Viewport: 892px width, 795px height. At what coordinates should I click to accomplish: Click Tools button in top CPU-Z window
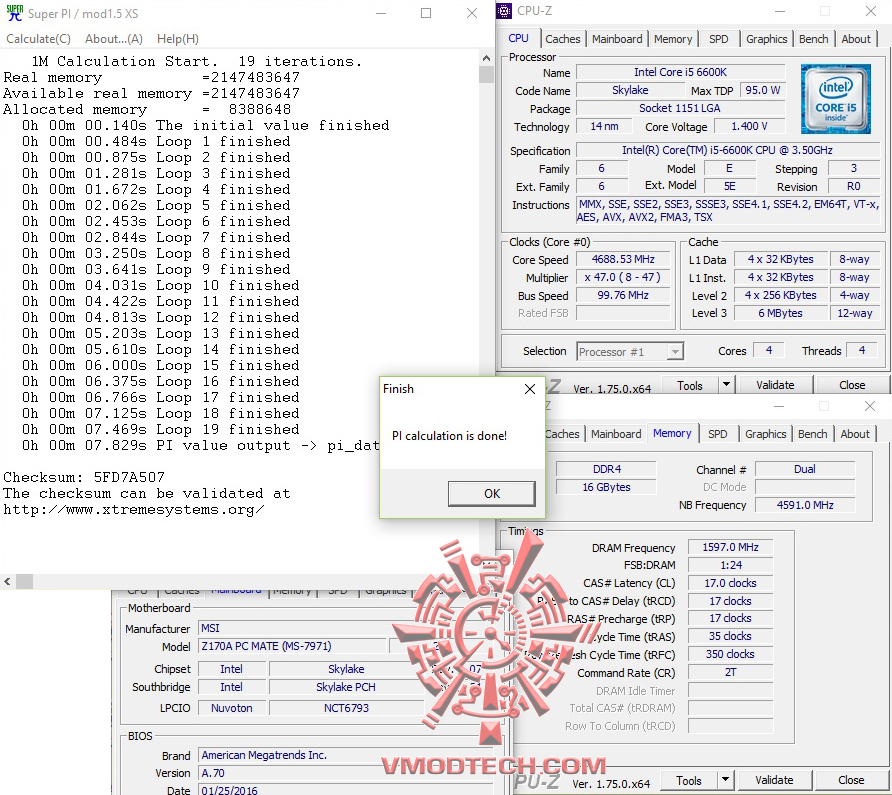pyautogui.click(x=689, y=385)
